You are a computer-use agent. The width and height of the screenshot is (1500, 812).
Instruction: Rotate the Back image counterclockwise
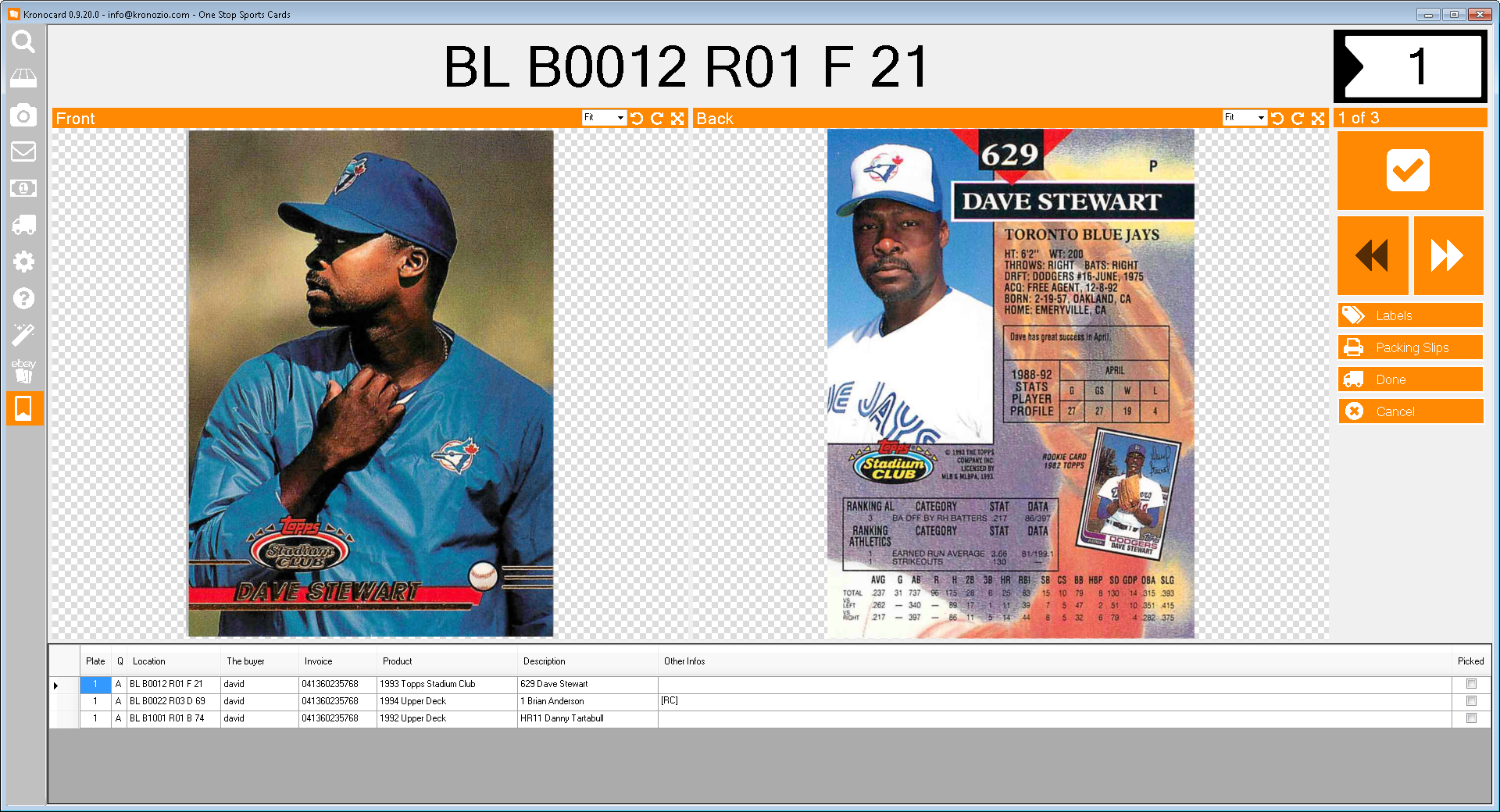click(1277, 119)
